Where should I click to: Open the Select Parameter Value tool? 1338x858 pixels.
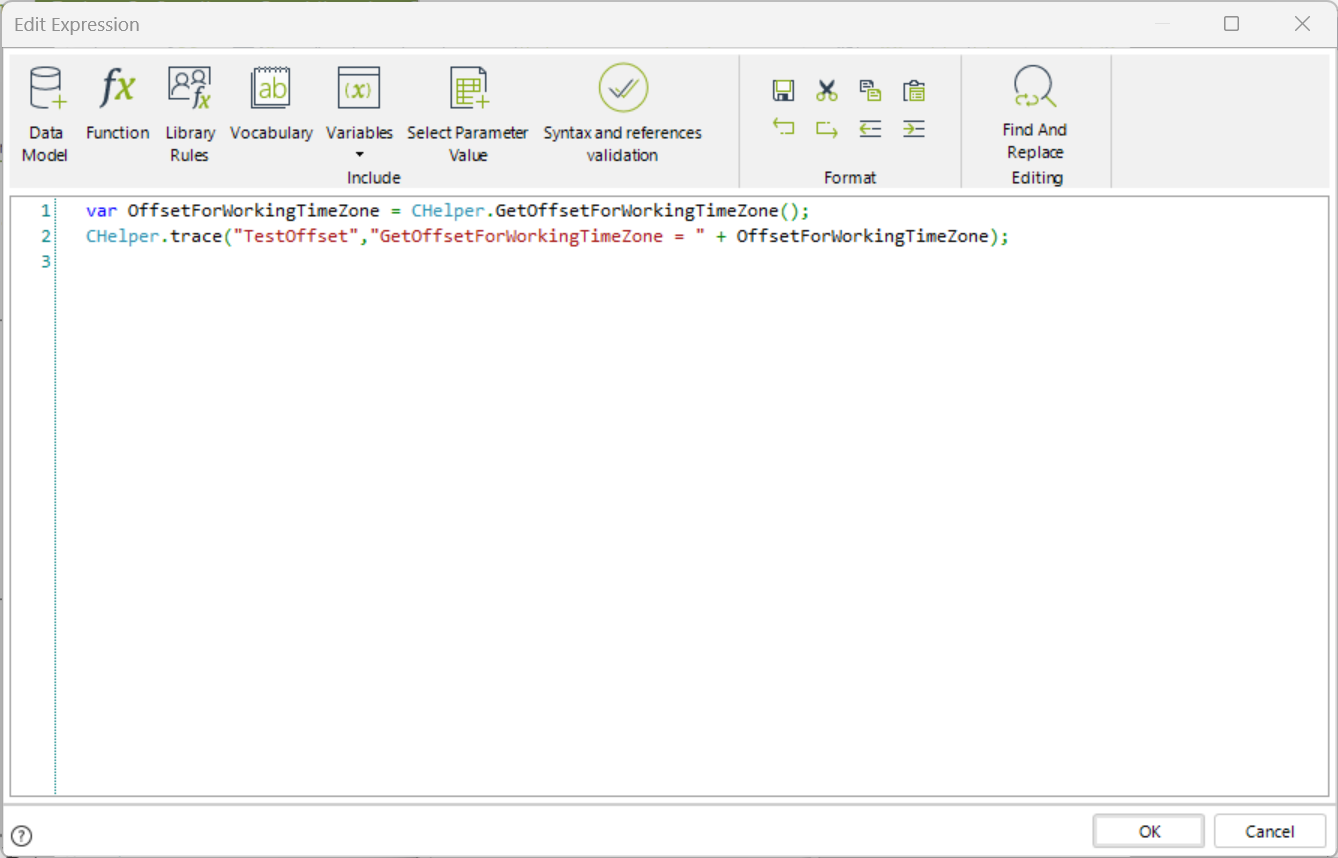click(467, 114)
